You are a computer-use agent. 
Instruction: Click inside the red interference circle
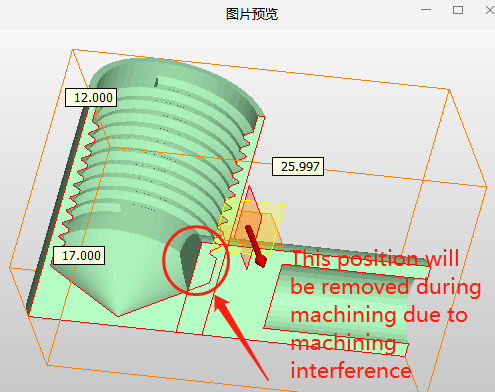click(x=196, y=260)
